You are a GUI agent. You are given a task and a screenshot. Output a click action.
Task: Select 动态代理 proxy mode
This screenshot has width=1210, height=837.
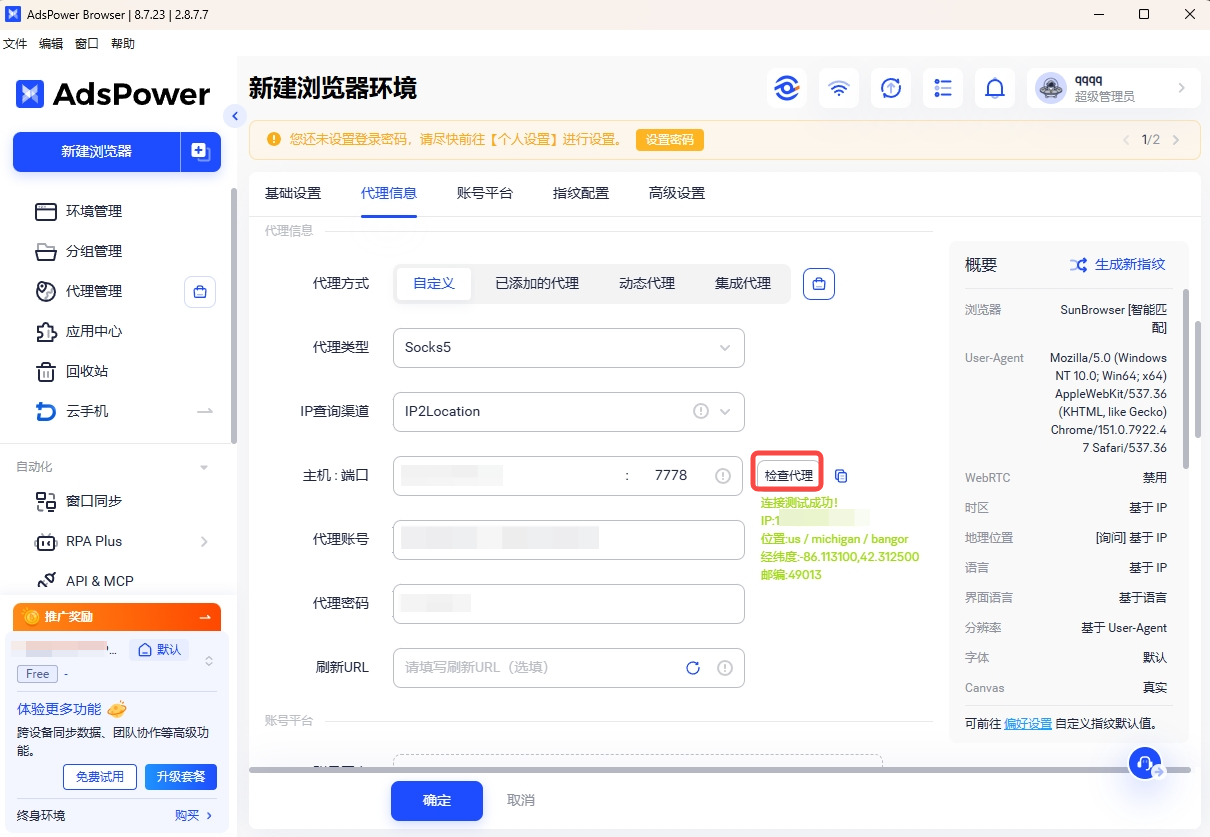(x=647, y=284)
